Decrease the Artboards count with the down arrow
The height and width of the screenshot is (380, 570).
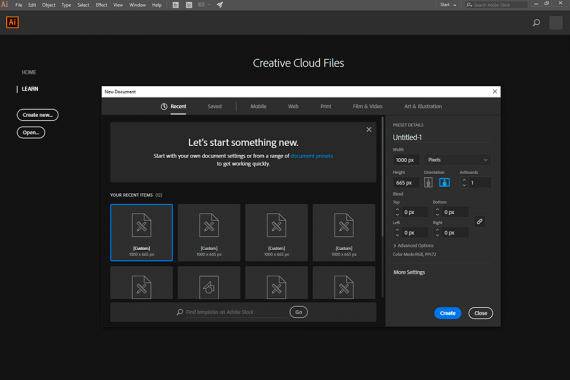coord(464,185)
